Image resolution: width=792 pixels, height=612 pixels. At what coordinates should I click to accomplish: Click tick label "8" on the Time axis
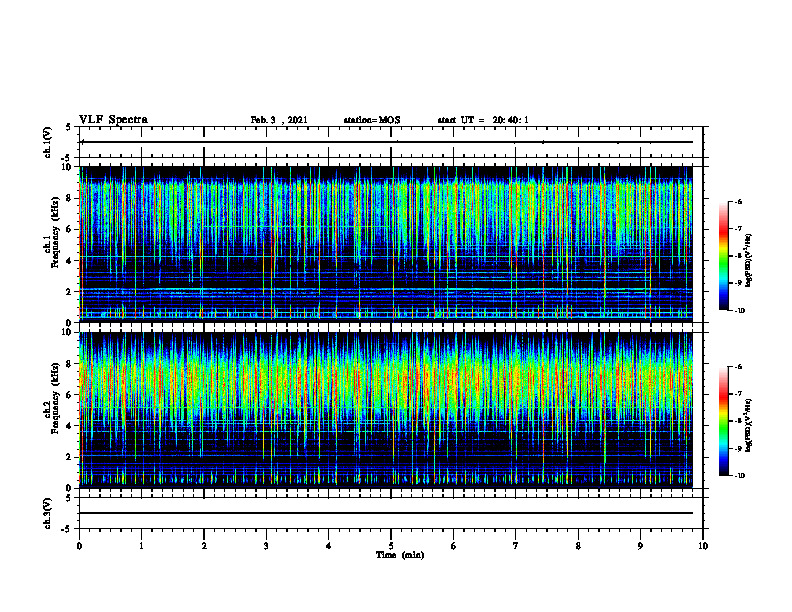(x=578, y=546)
